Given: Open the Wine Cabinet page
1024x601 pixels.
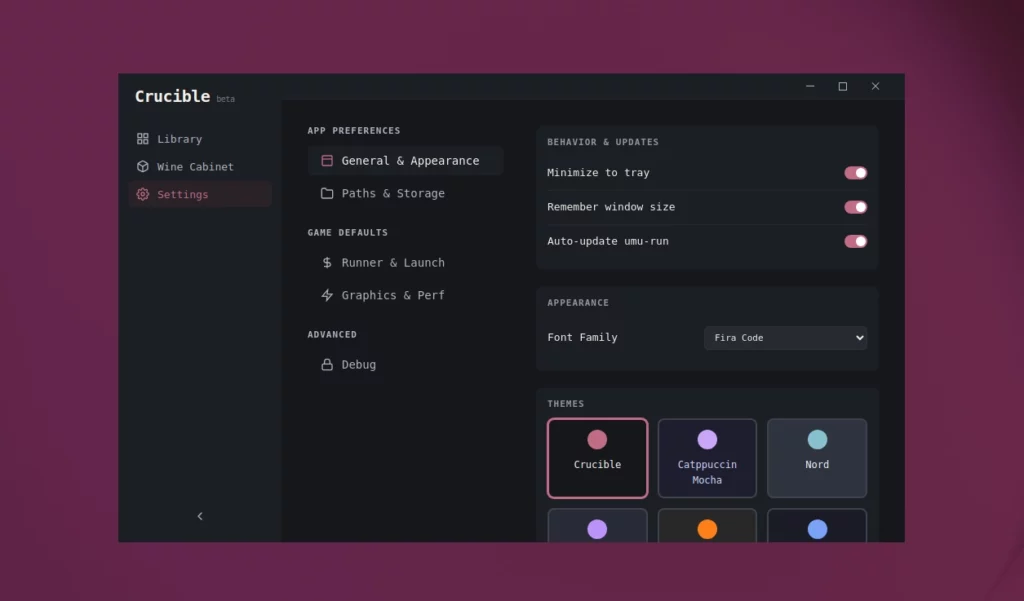Looking at the screenshot, I should (x=195, y=167).
